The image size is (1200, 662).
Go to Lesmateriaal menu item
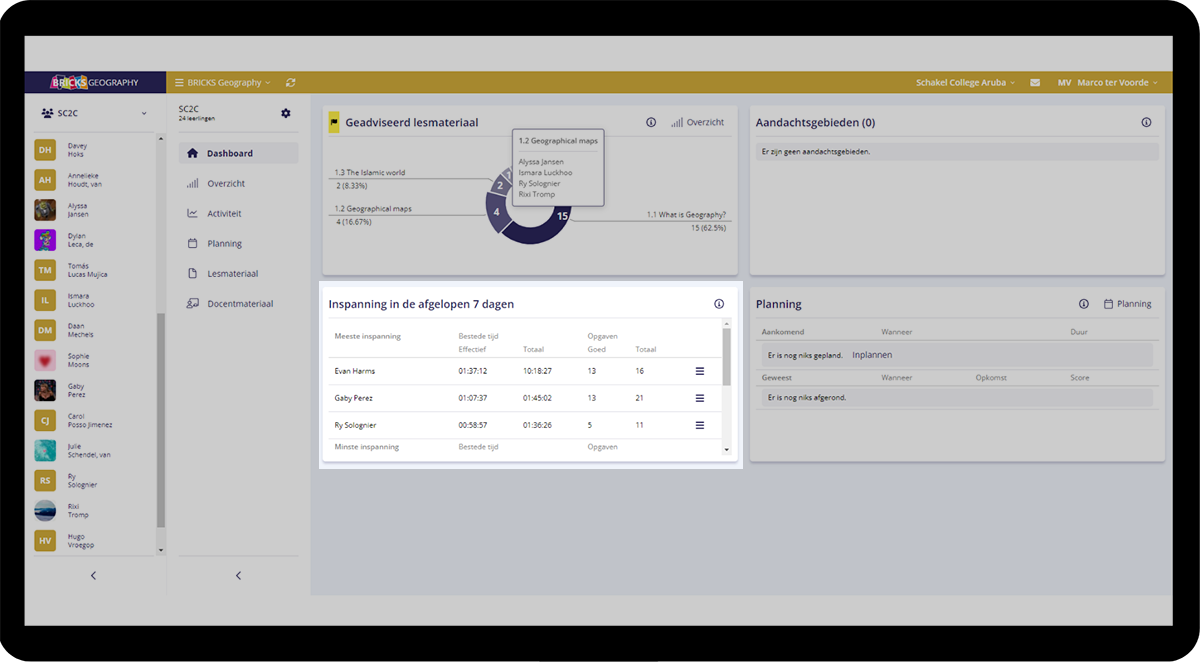tap(232, 274)
